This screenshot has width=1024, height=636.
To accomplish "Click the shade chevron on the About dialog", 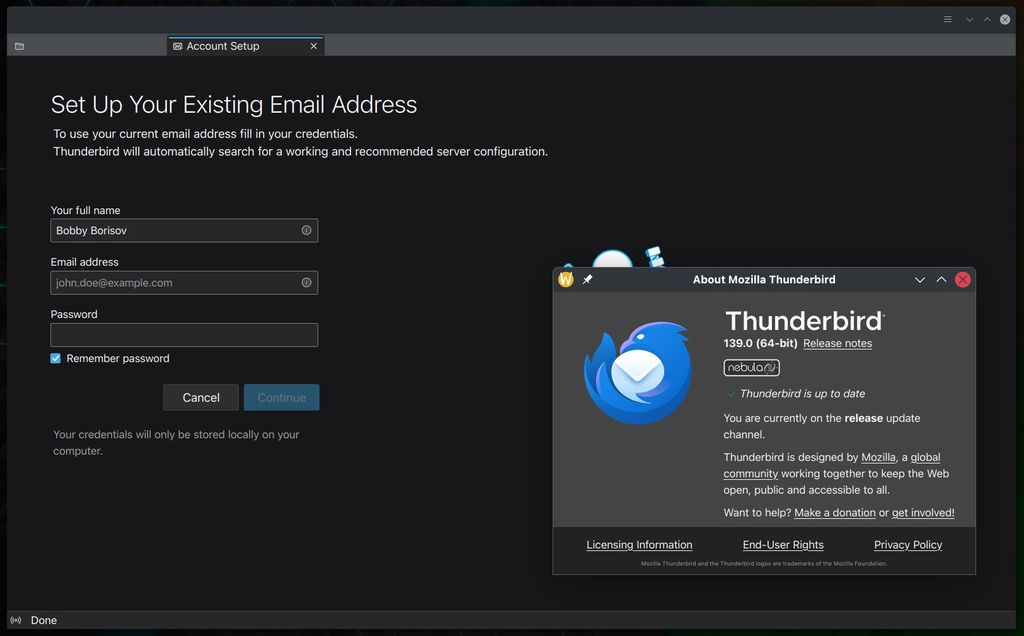I will tap(919, 279).
